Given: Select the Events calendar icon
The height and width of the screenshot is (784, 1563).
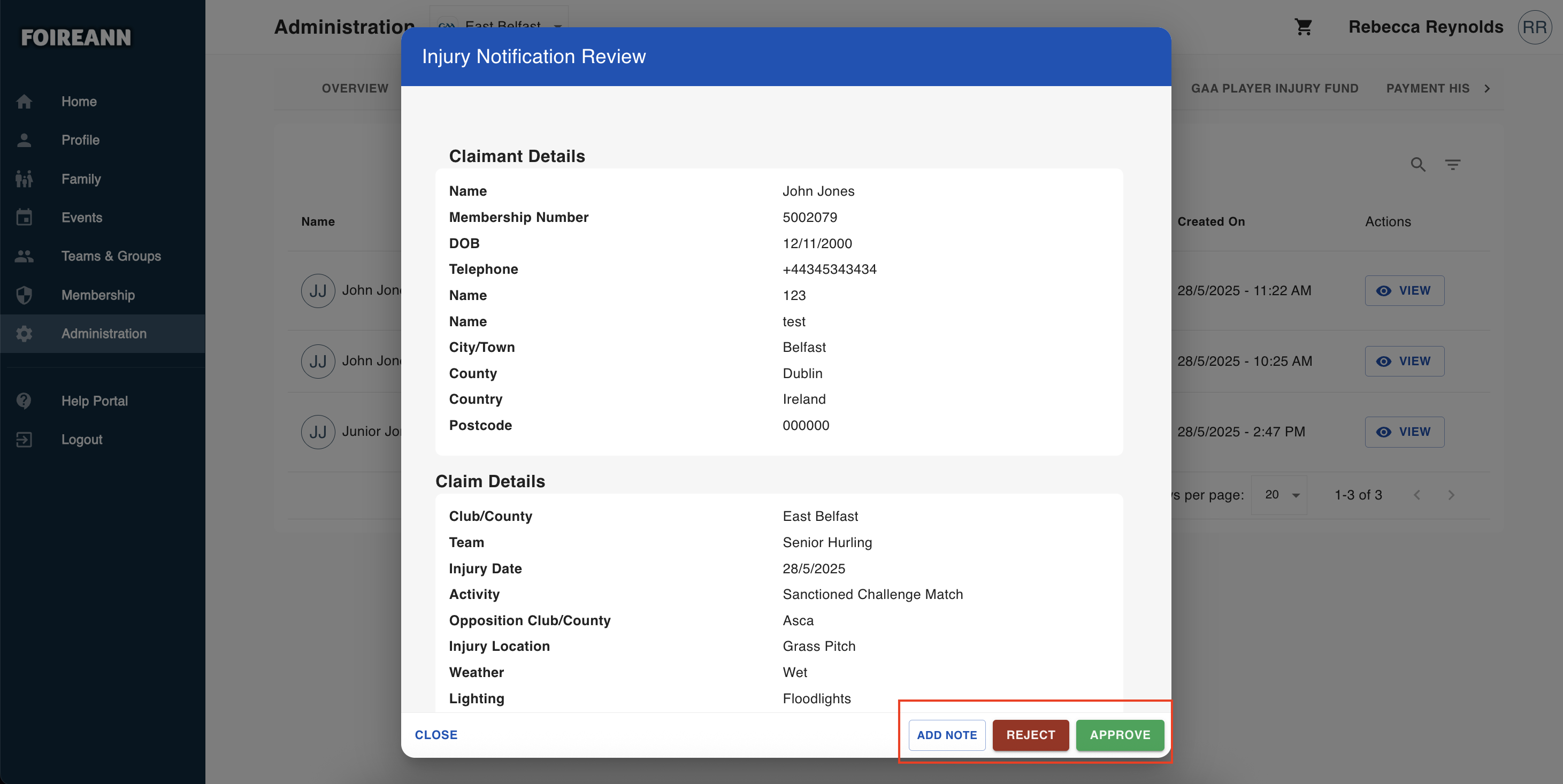Looking at the screenshot, I should (x=24, y=217).
